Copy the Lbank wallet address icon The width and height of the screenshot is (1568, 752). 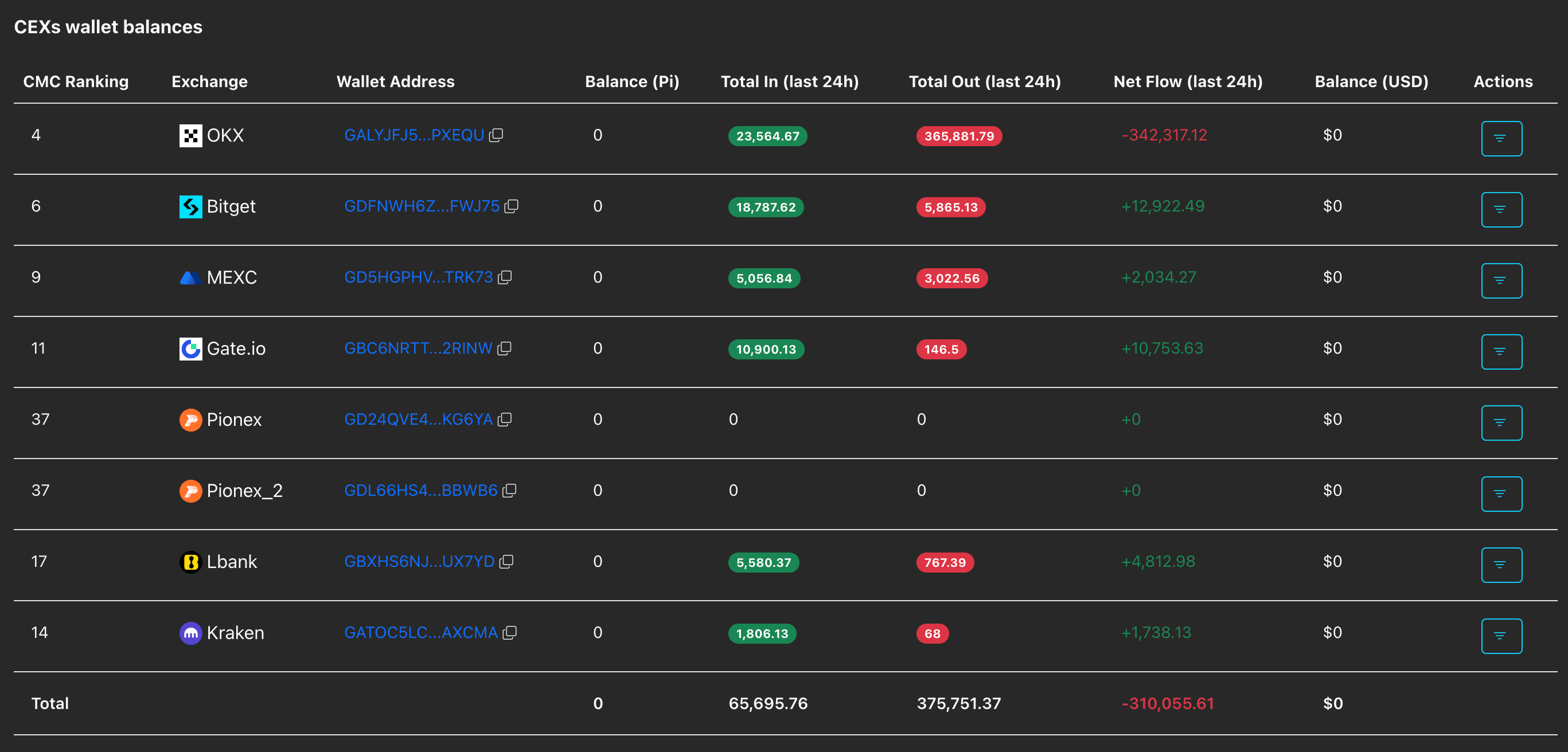click(x=506, y=562)
